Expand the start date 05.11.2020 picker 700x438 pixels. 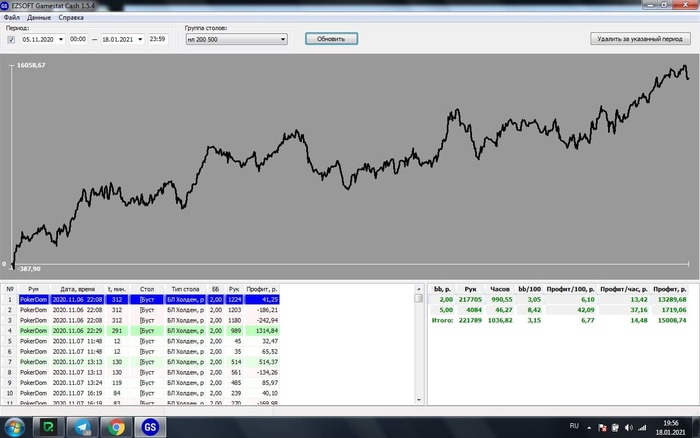[x=61, y=39]
